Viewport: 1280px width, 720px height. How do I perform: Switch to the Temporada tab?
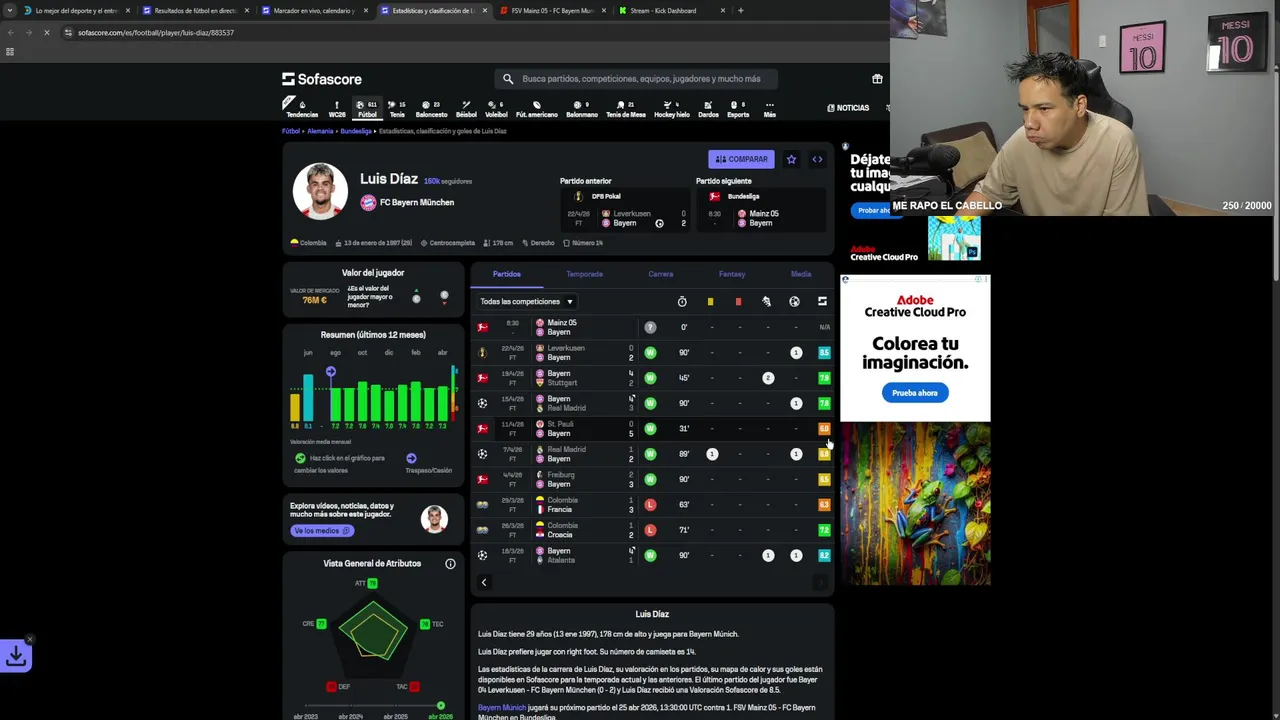(584, 274)
